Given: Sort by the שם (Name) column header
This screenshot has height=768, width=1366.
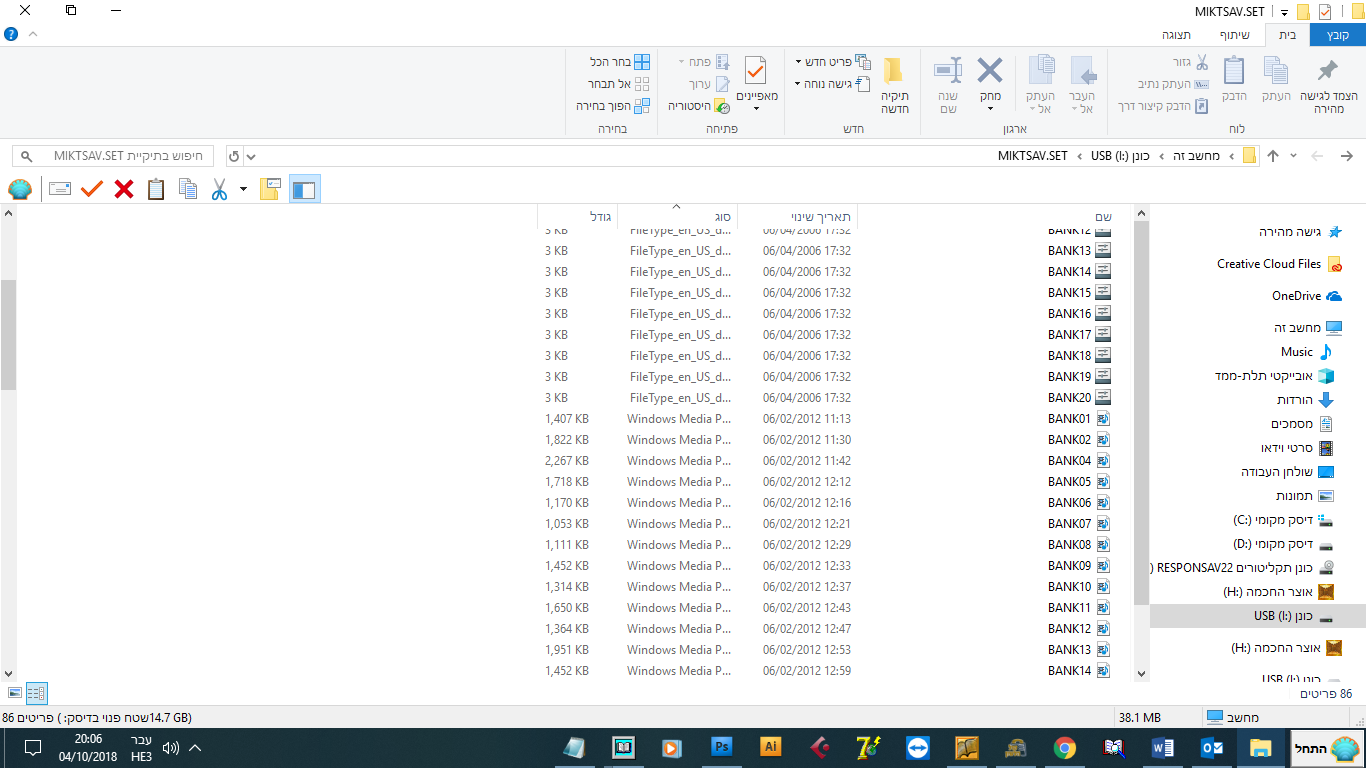Looking at the screenshot, I should tap(995, 216).
